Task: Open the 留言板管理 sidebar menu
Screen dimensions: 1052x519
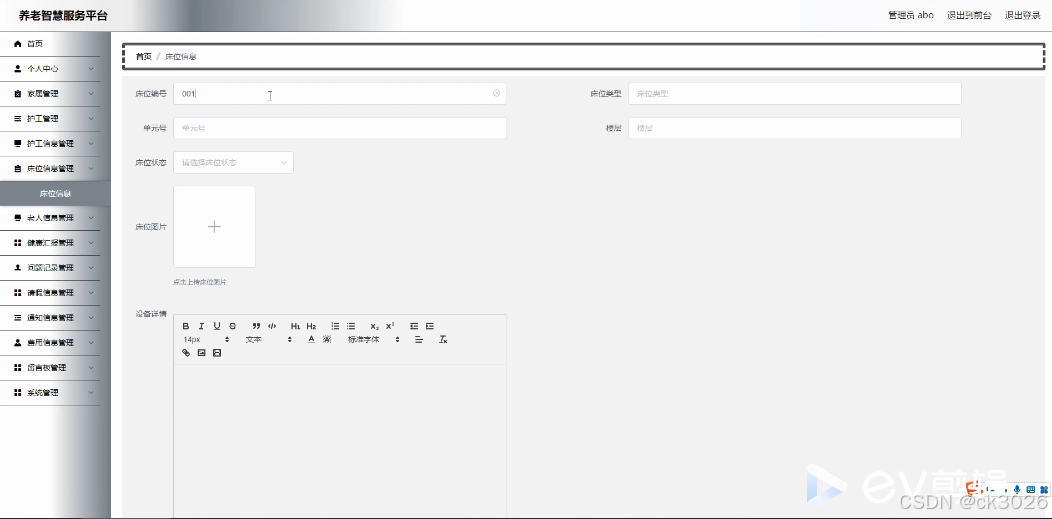Action: tap(50, 367)
